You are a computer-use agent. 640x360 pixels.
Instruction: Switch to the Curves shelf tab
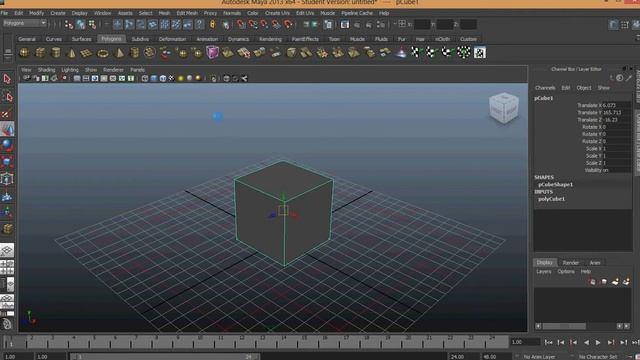point(54,39)
